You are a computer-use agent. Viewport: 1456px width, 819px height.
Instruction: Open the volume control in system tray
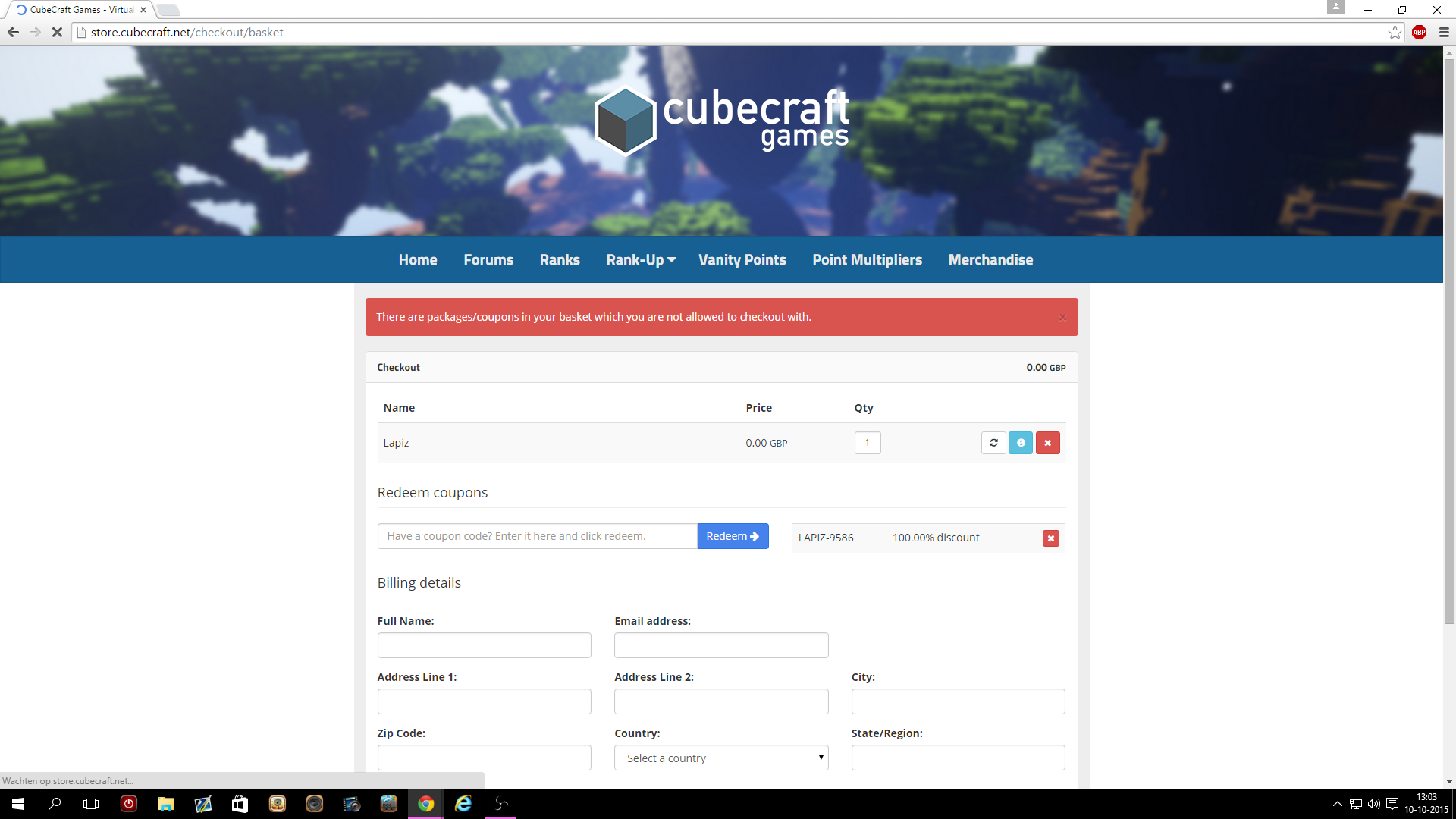(x=1374, y=804)
